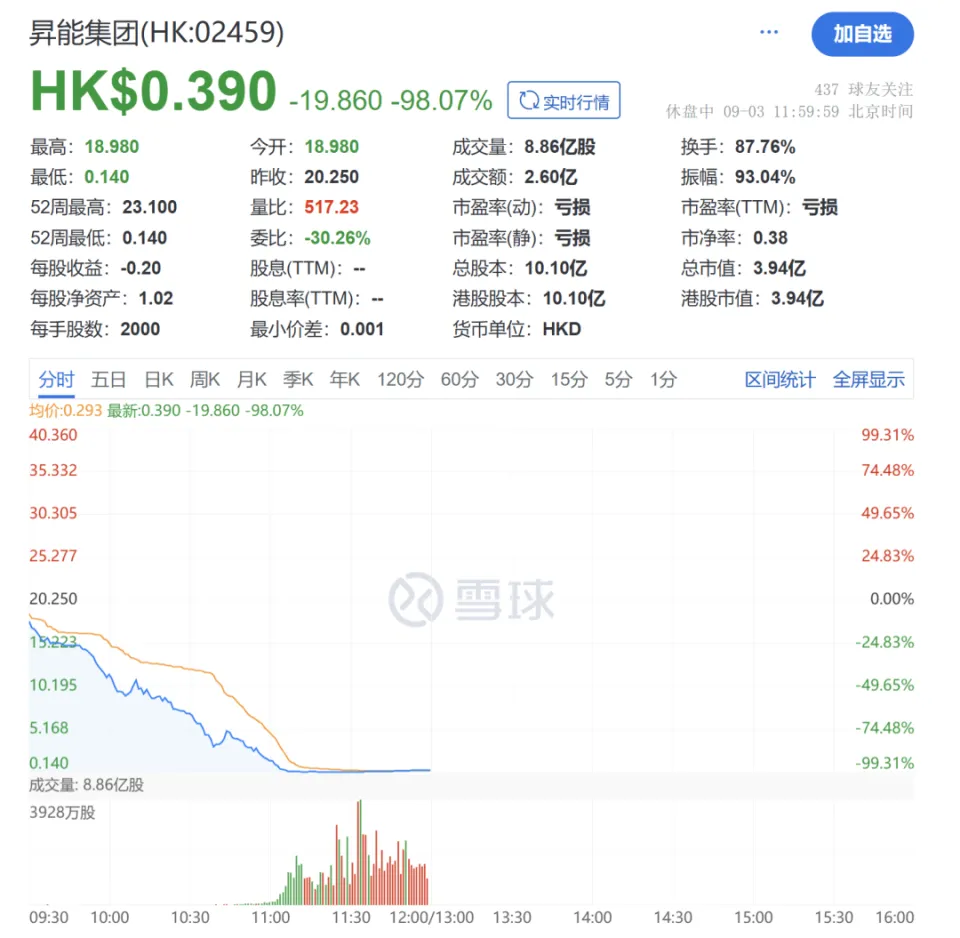Open the 周K weekly candlestick tab
Viewport: 960px width, 938px height.
click(205, 380)
